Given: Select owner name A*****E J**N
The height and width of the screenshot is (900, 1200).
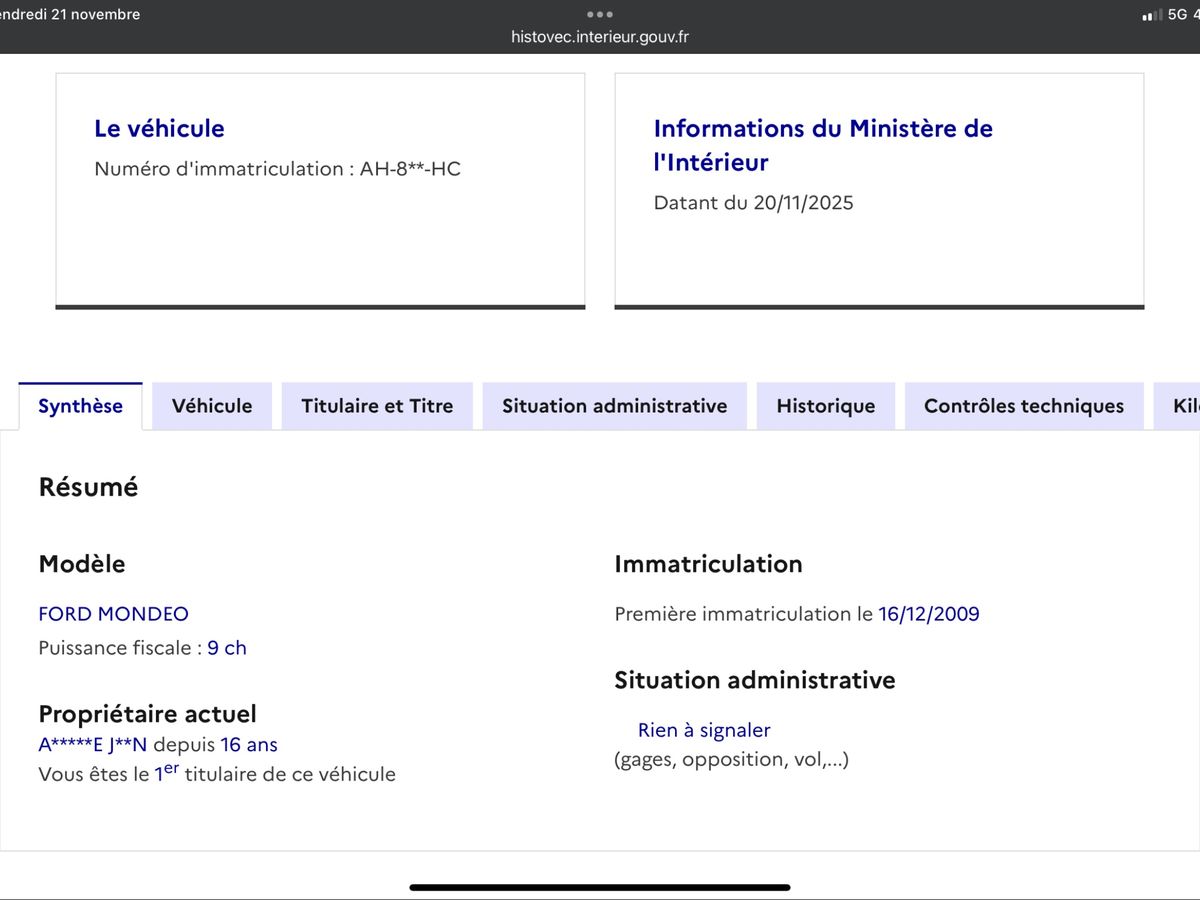Looking at the screenshot, I should [92, 745].
